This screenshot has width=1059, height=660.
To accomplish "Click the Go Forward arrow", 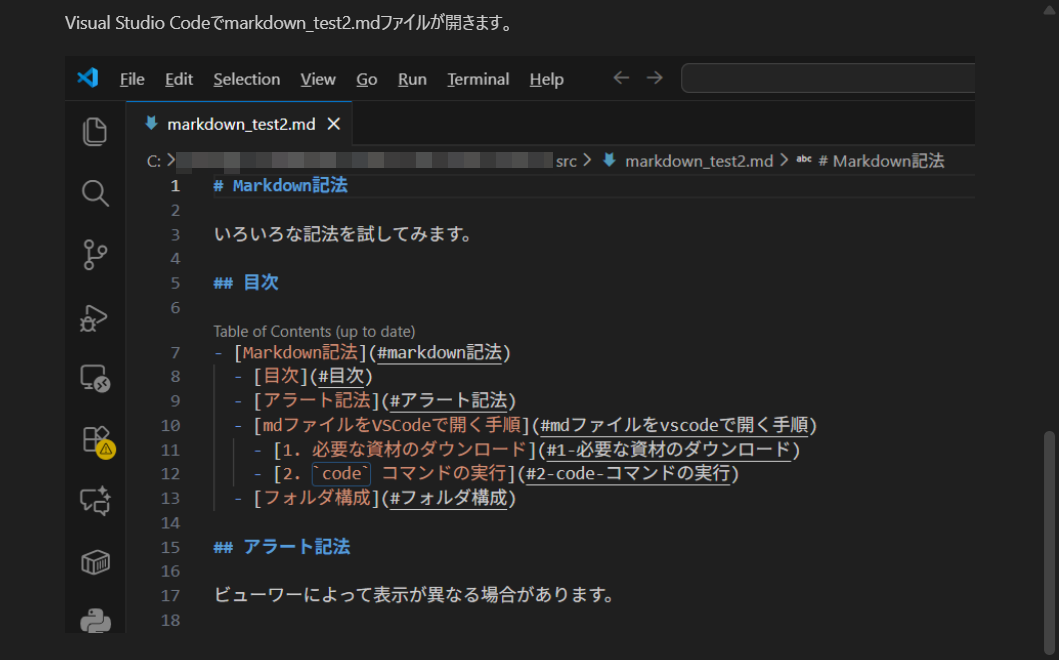I will 655,78.
